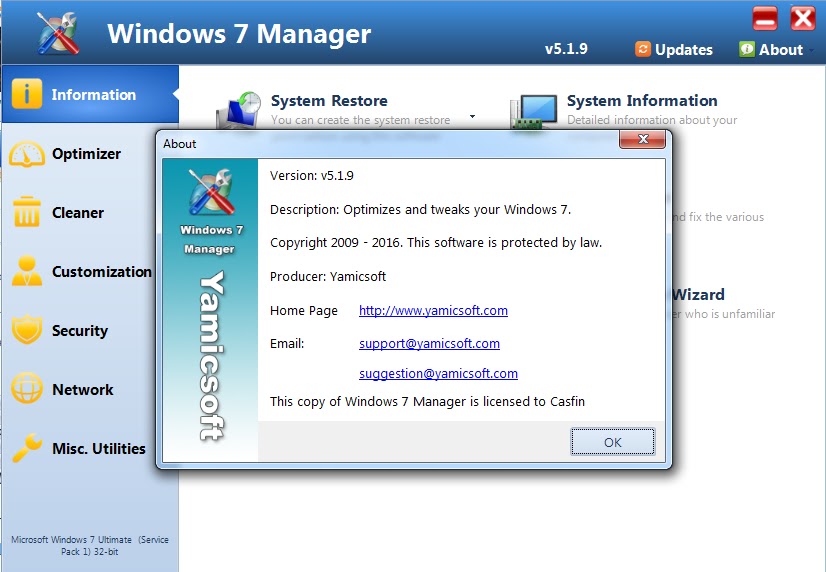Click the green About icon

tap(746, 49)
